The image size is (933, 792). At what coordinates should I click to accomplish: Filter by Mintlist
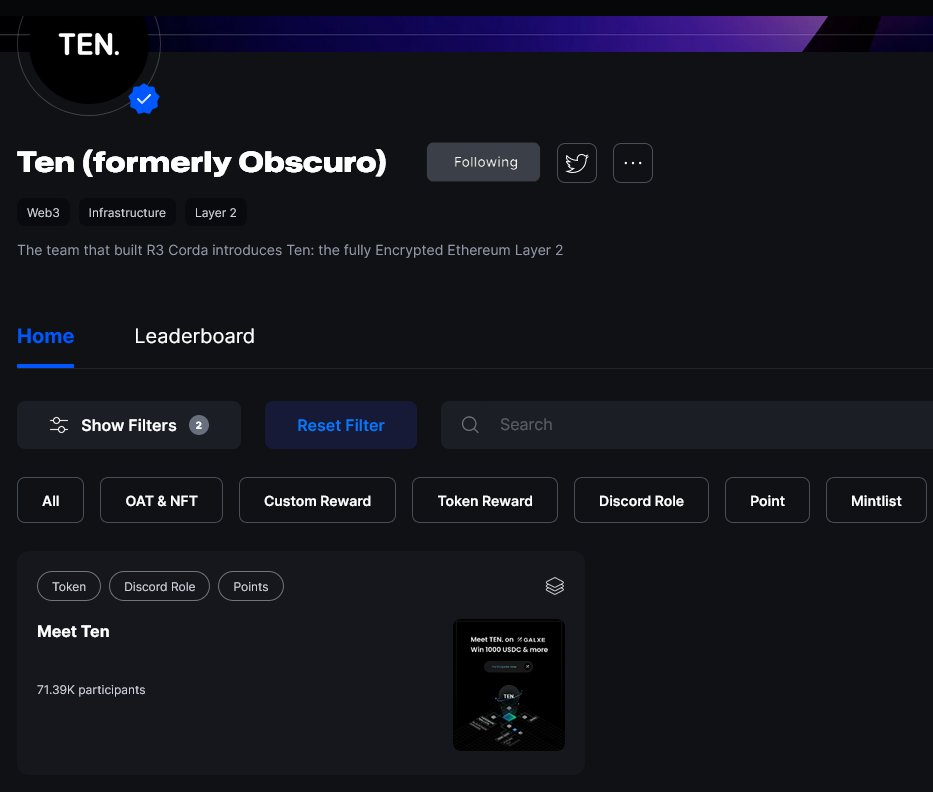tap(876, 500)
